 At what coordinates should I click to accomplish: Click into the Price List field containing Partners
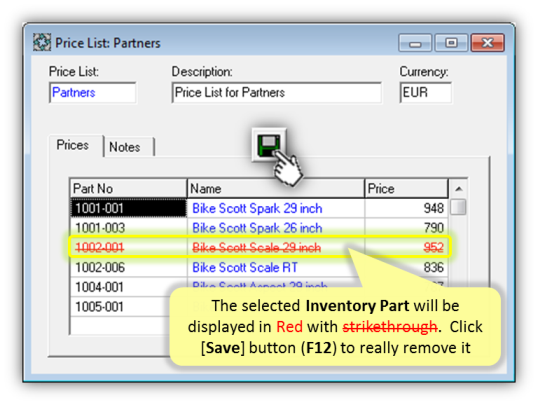[93, 92]
